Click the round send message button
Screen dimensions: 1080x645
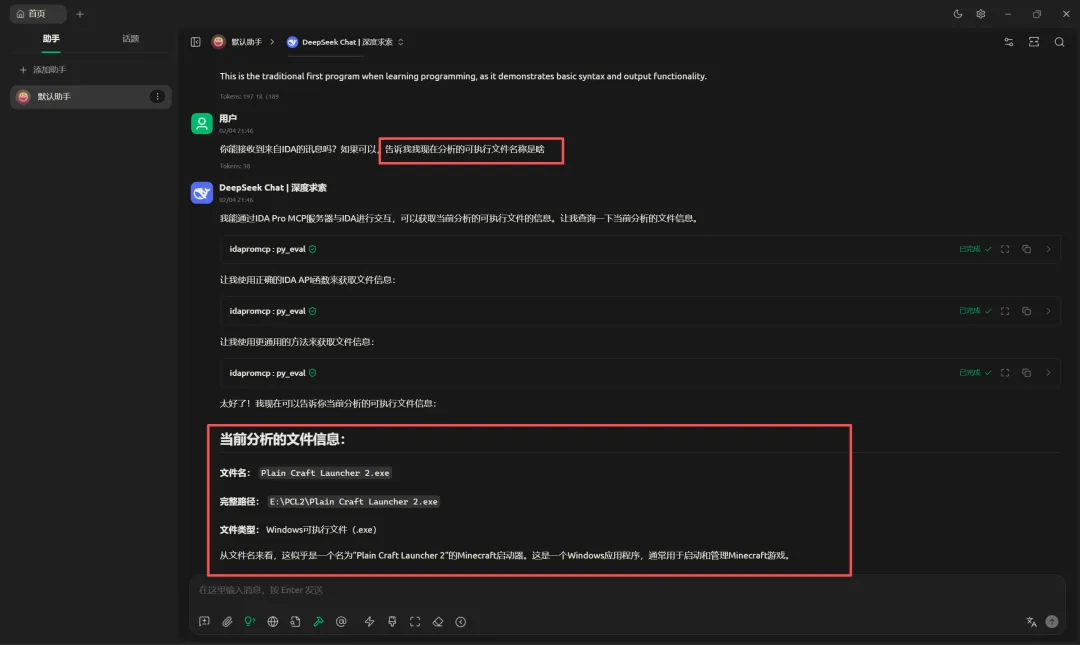(1052, 622)
